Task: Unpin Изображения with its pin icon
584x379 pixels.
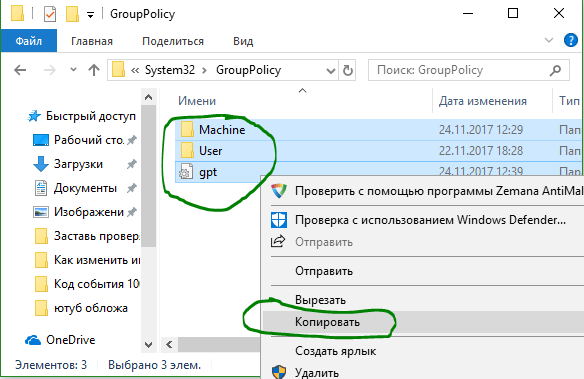Action: pyautogui.click(x=132, y=212)
